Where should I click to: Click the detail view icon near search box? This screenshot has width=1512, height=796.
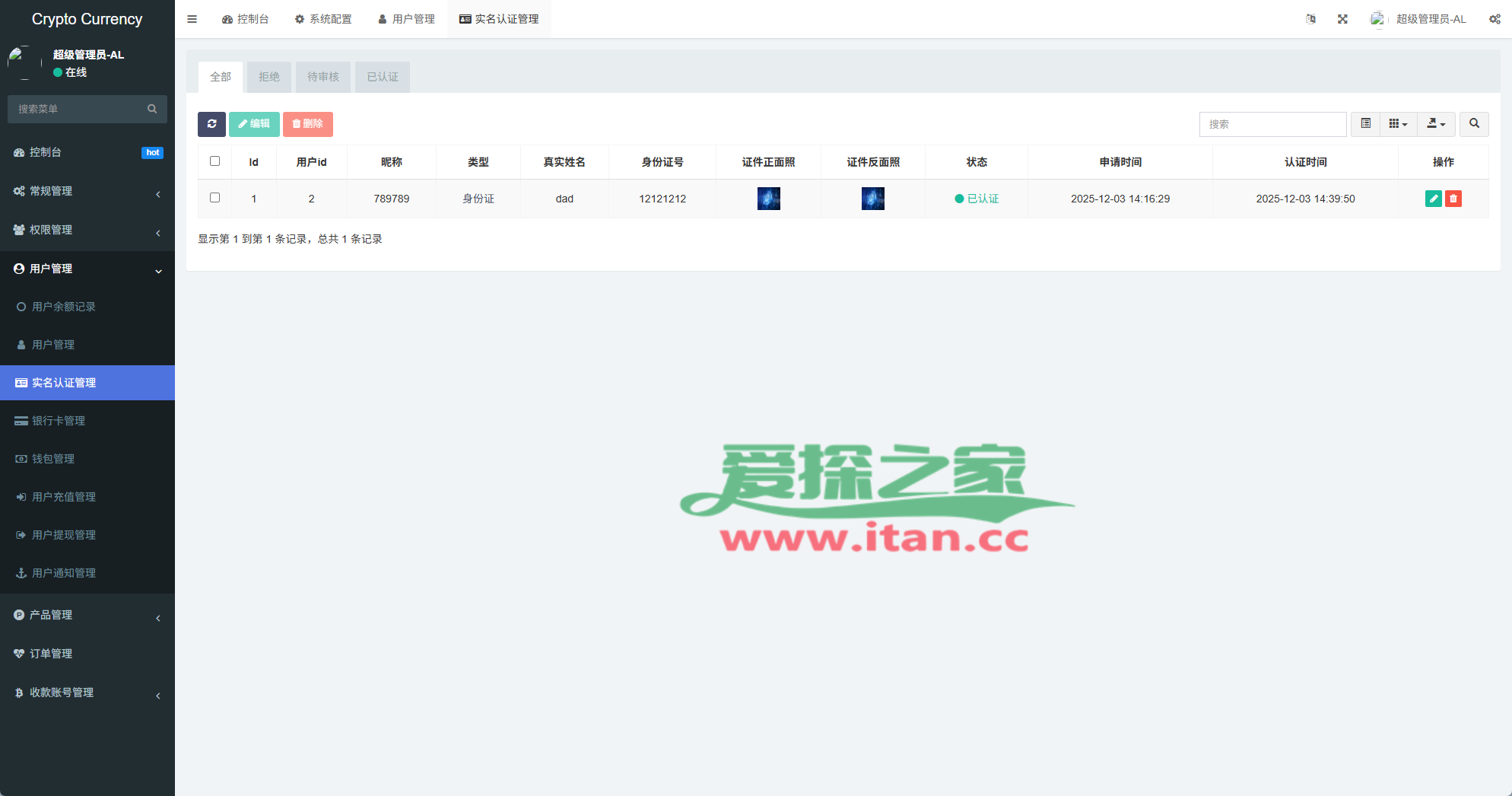[x=1365, y=124]
